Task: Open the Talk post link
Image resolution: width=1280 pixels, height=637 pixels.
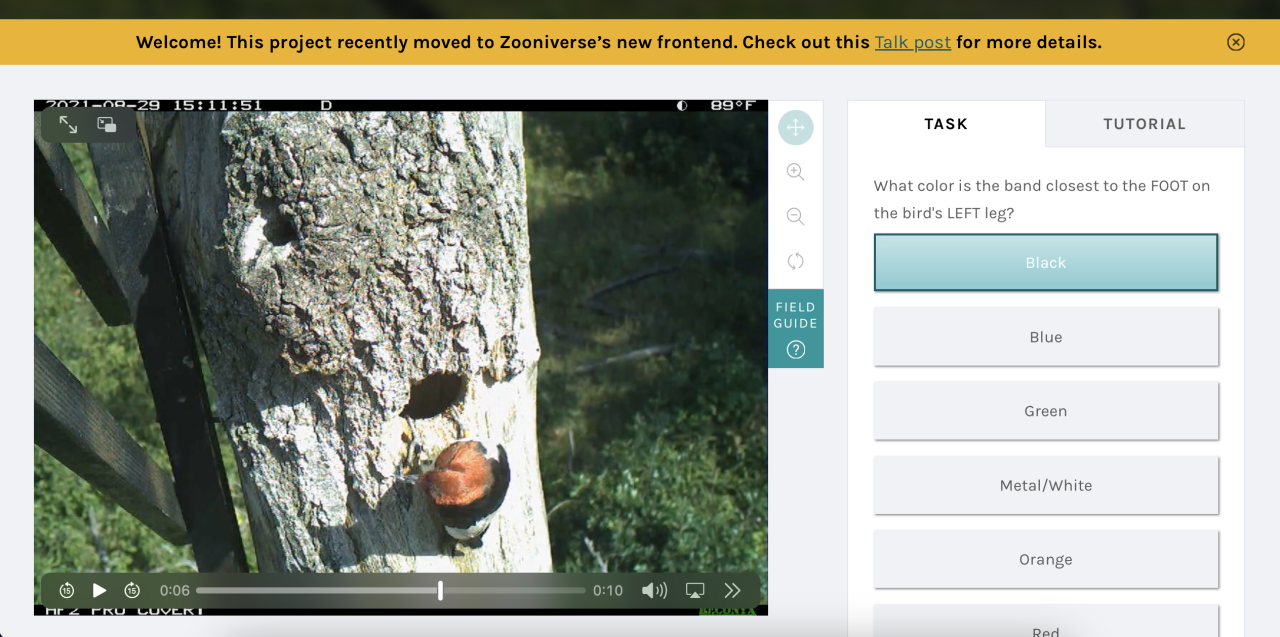Action: [912, 42]
